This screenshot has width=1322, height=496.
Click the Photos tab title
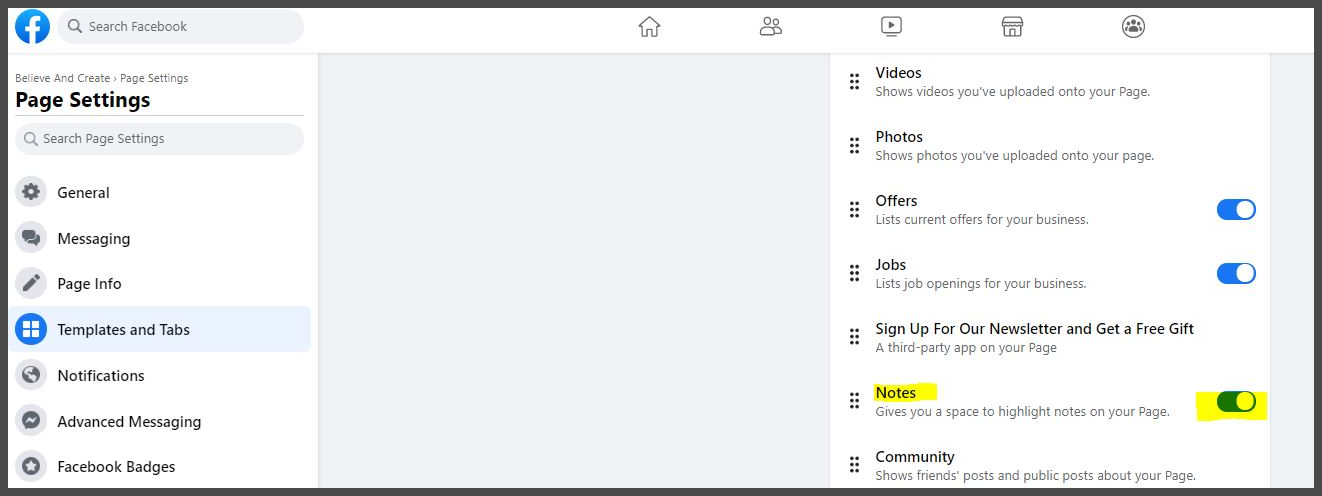click(899, 137)
